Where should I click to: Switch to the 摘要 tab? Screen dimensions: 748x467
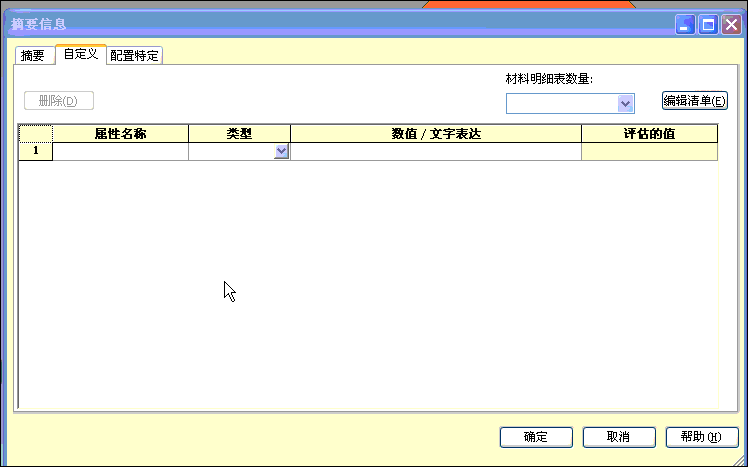pyautogui.click(x=35, y=55)
